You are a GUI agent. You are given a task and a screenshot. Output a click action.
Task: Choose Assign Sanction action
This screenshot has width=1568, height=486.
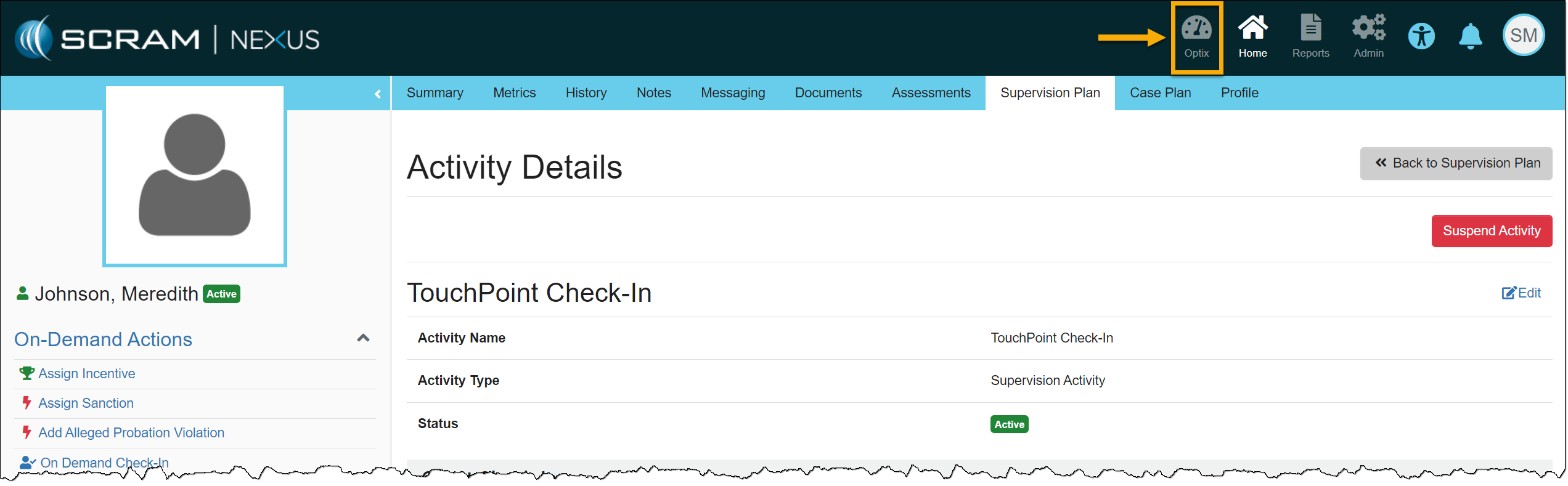[86, 403]
